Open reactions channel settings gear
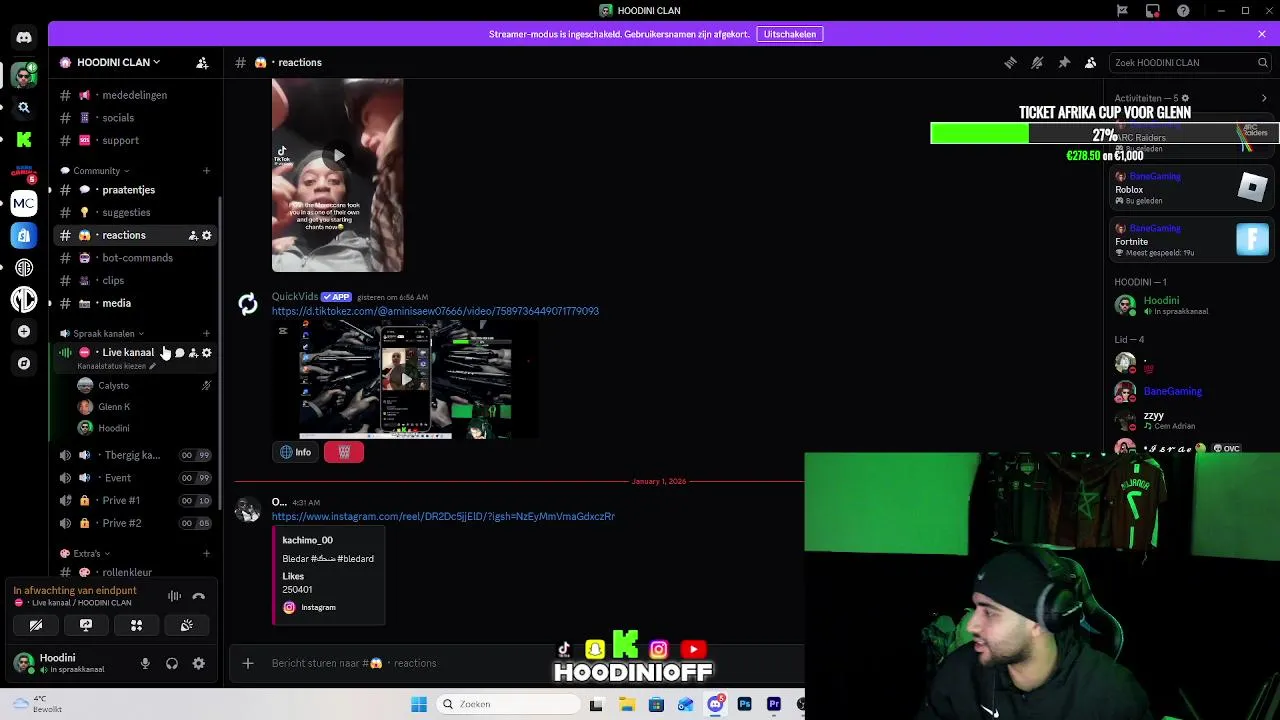The width and height of the screenshot is (1280, 720). point(207,235)
